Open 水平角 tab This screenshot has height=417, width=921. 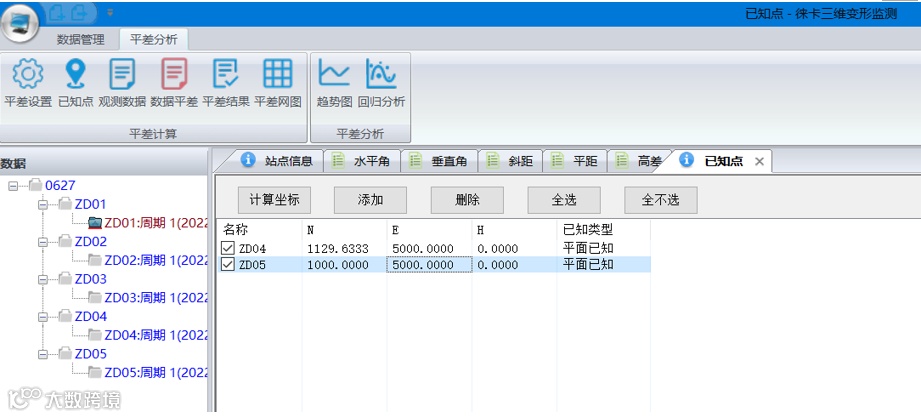[362, 161]
